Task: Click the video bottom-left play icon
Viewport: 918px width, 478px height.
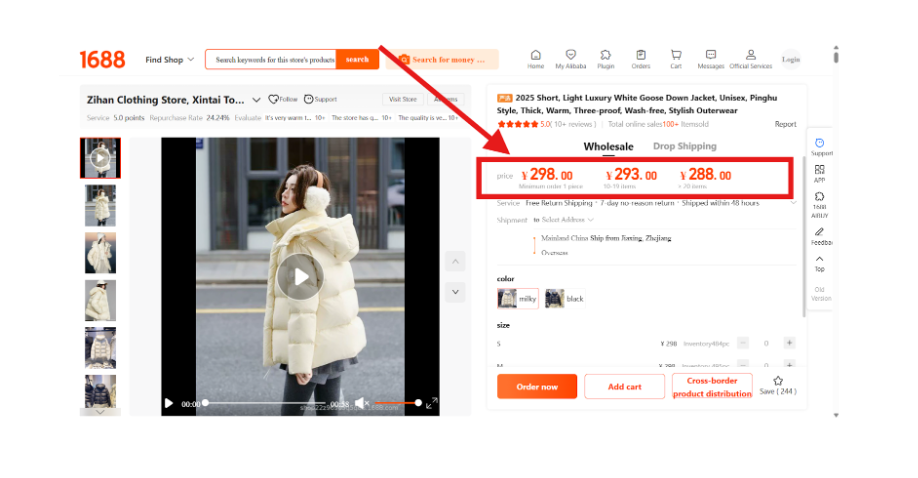Action: [169, 403]
